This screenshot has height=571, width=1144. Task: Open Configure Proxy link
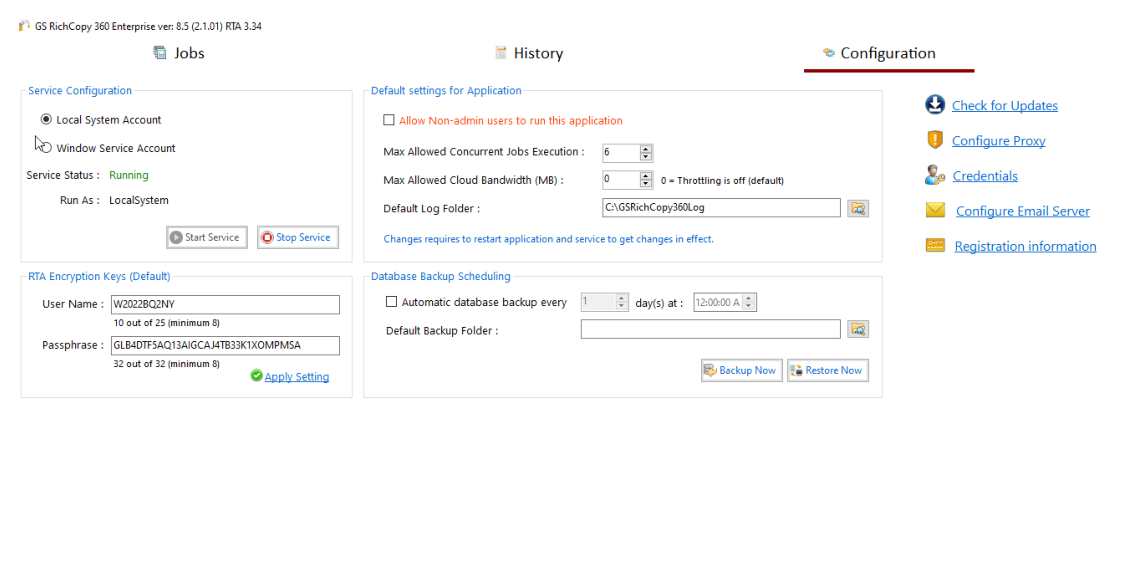[x=998, y=141]
